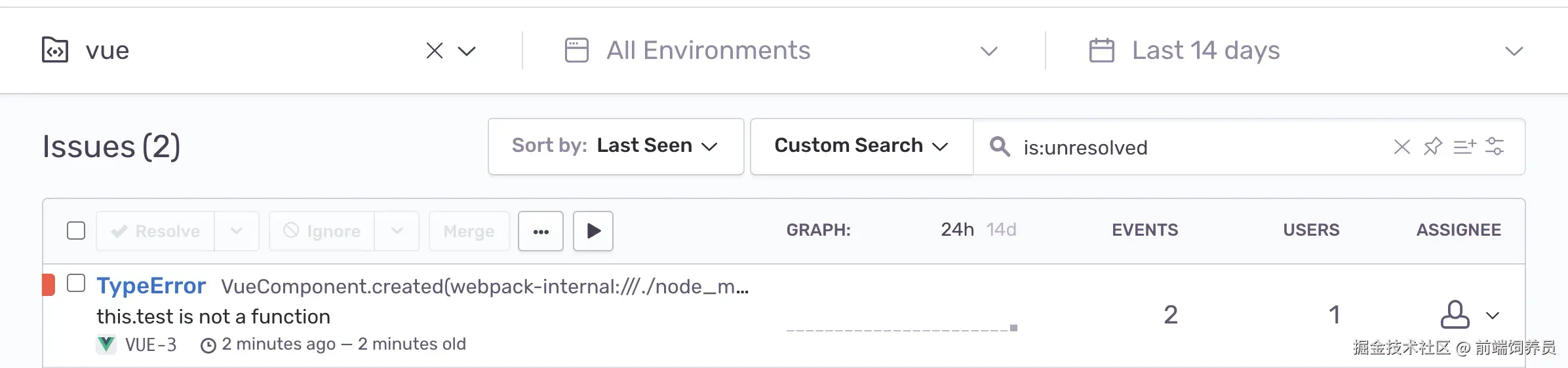This screenshot has height=368, width=1568.
Task: Toggle the select all issues checkbox
Action: 76,230
